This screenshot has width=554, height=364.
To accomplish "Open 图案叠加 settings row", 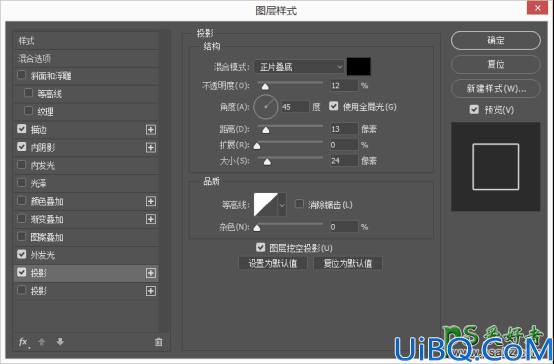I will click(86, 237).
